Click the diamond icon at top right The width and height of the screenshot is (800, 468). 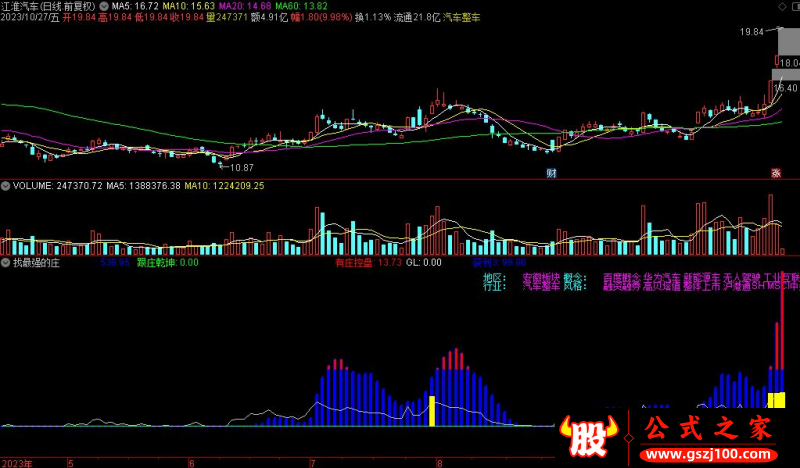pyautogui.click(x=782, y=6)
